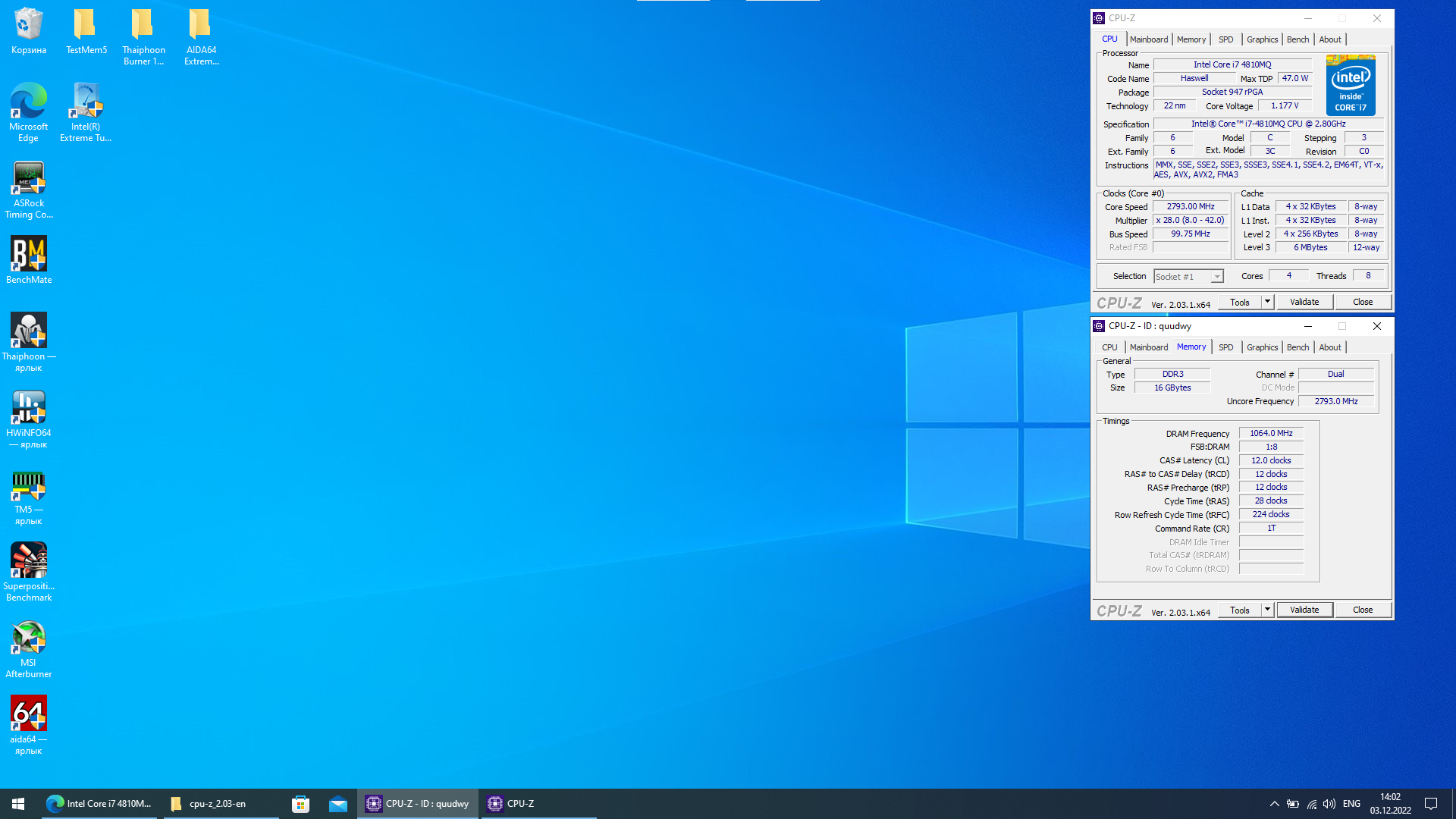This screenshot has width=1456, height=819.
Task: Click Tools button in CPU-Z quudwy window
Action: point(1239,610)
